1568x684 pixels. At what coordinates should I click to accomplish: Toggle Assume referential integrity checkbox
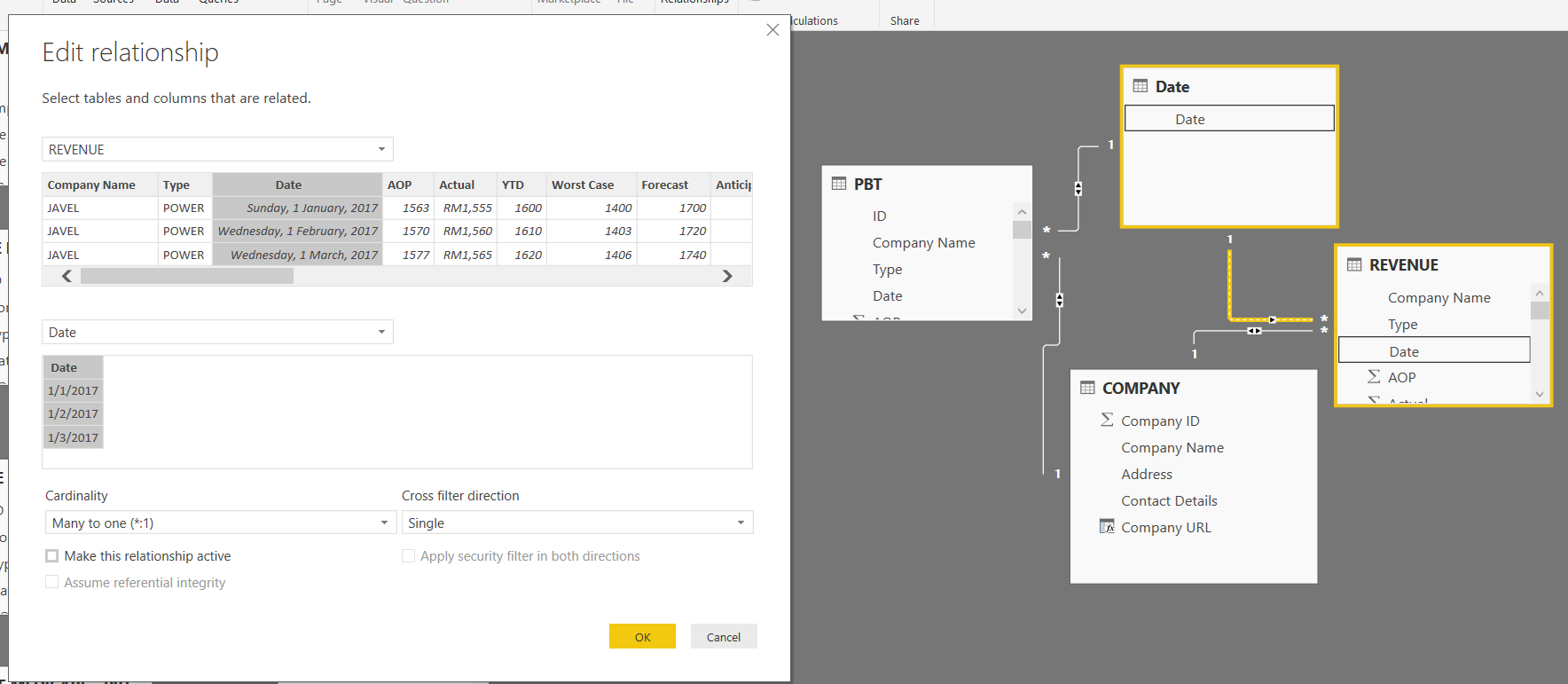[x=52, y=582]
